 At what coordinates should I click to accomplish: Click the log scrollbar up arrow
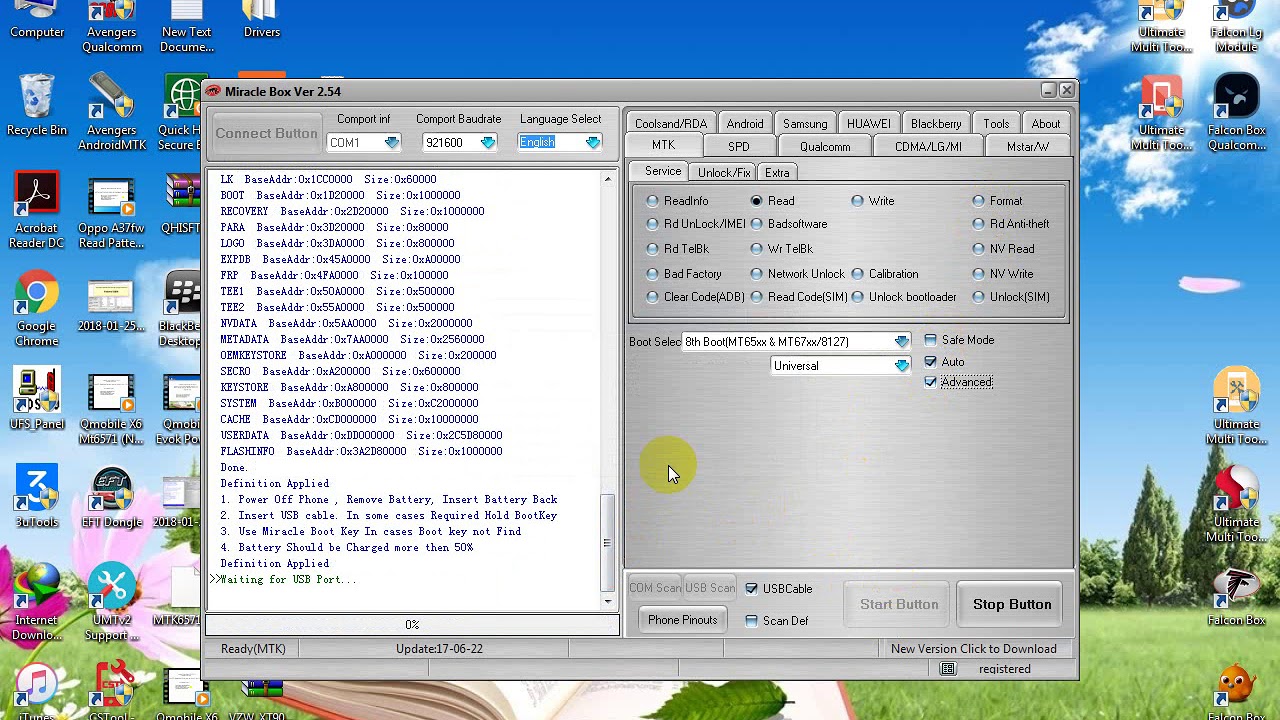tap(607, 180)
